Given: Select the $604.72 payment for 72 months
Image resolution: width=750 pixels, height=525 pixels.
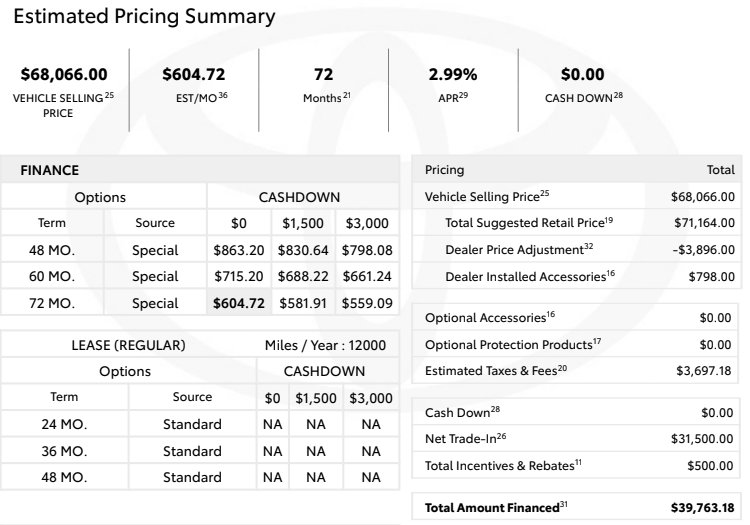Looking at the screenshot, I should [239, 303].
